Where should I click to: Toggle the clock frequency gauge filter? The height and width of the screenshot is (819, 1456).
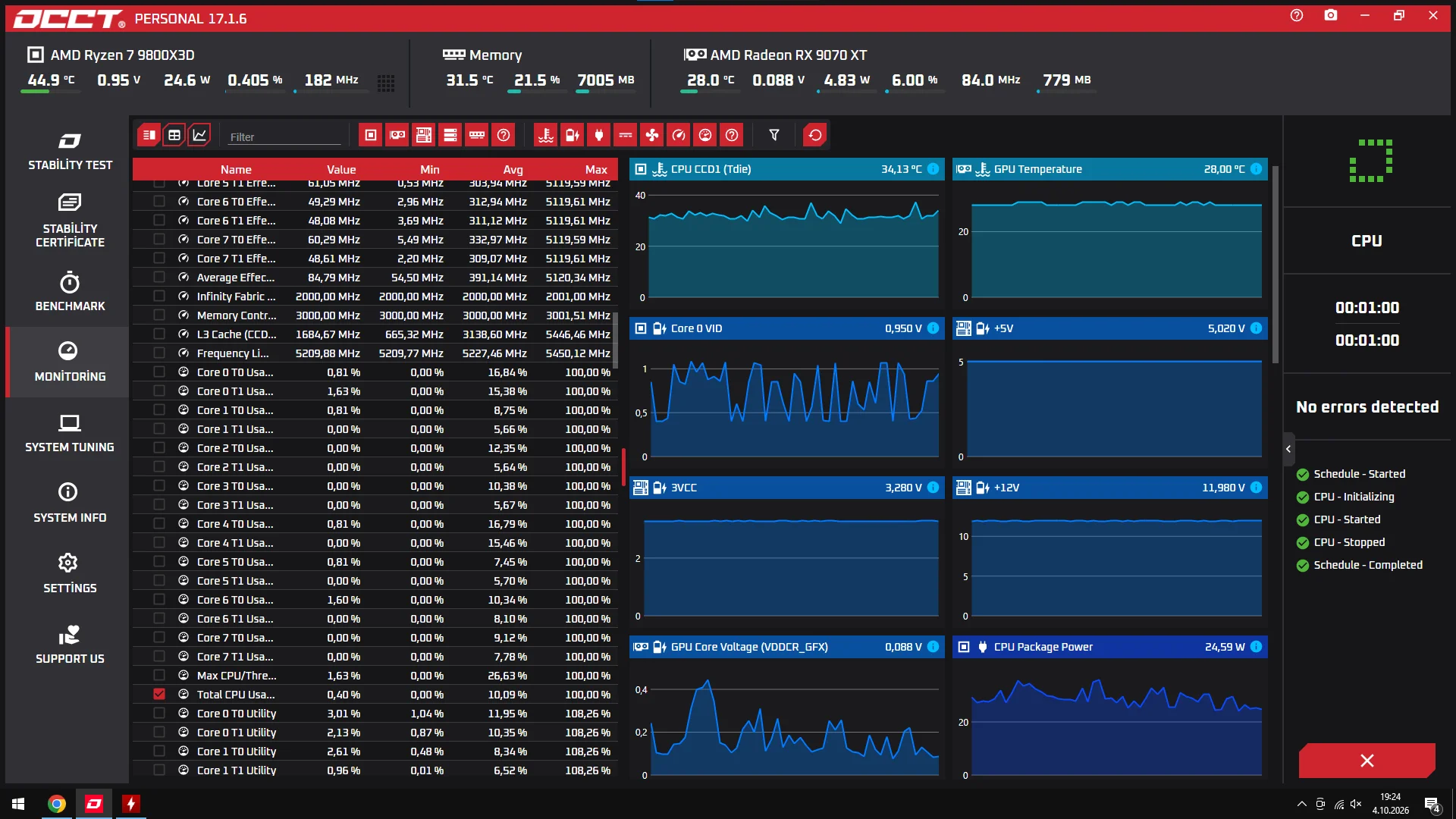(679, 136)
